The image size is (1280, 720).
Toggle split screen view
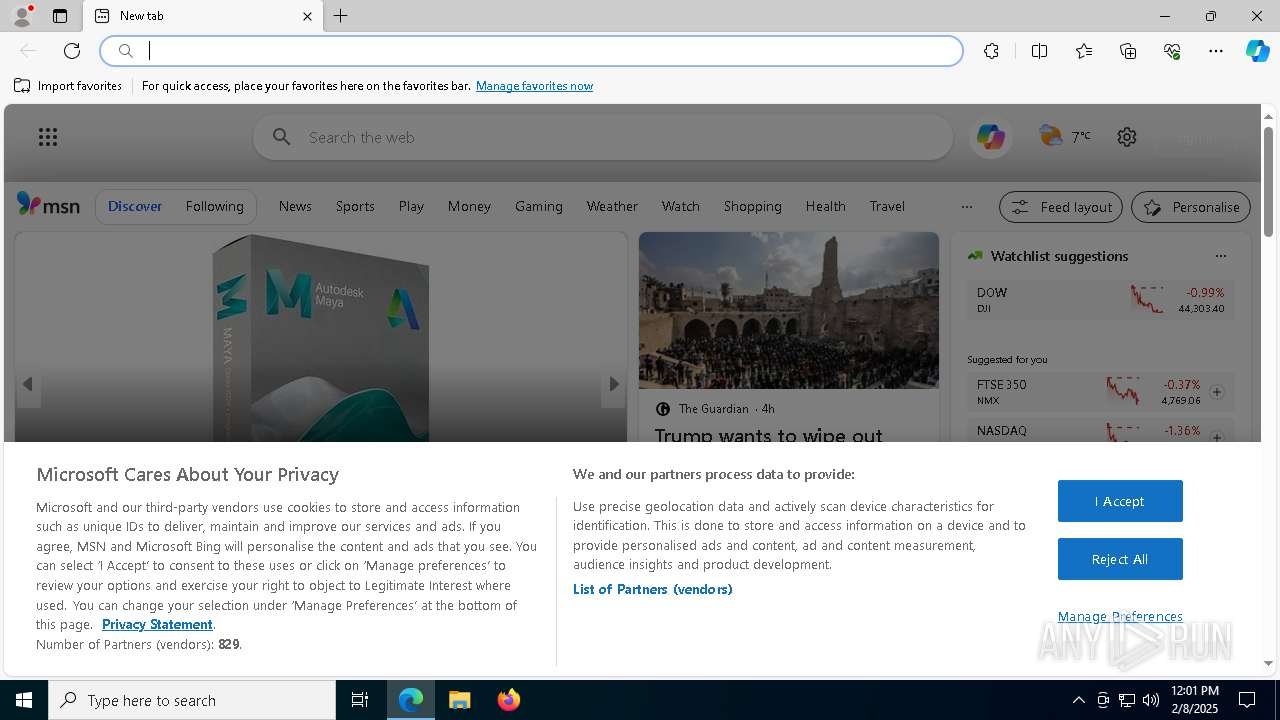click(1039, 51)
